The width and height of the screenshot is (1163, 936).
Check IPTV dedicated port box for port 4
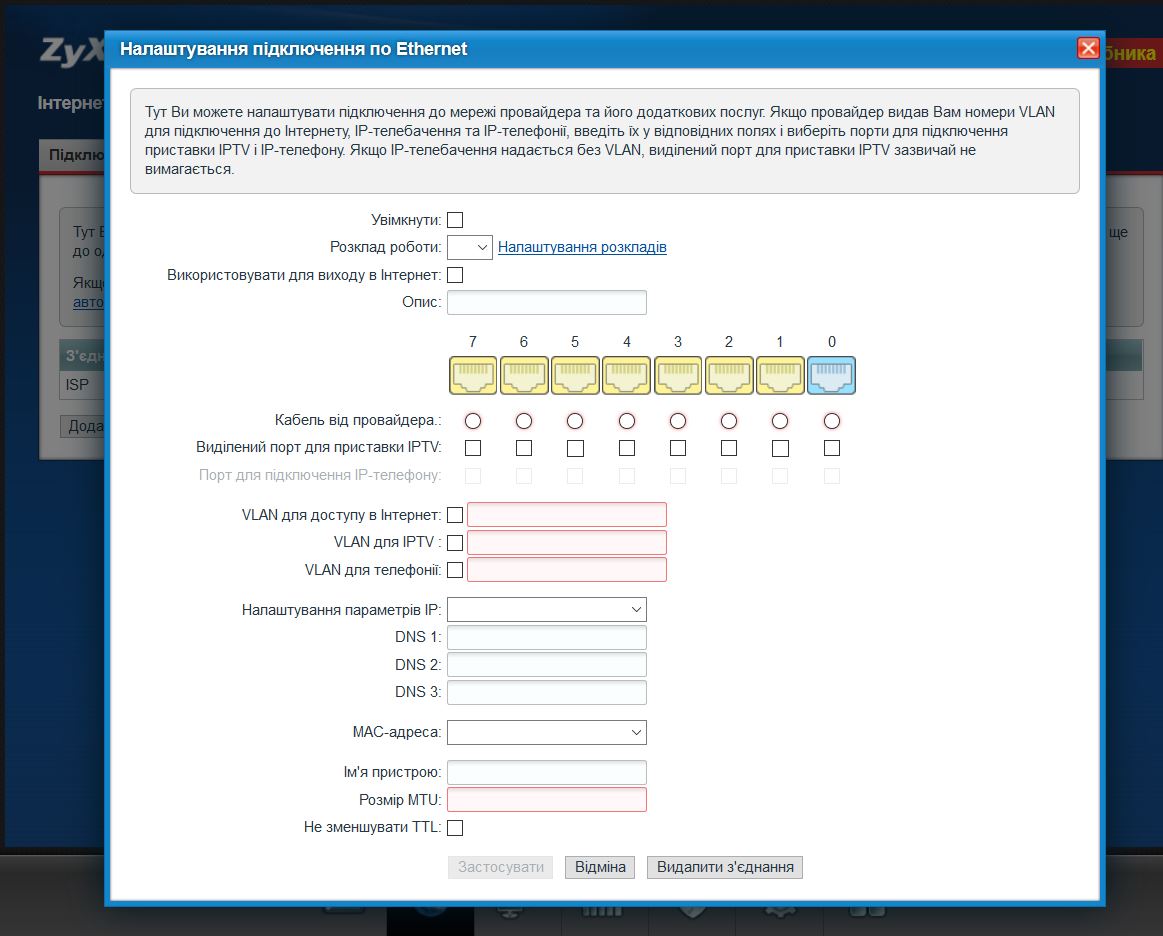tap(627, 448)
